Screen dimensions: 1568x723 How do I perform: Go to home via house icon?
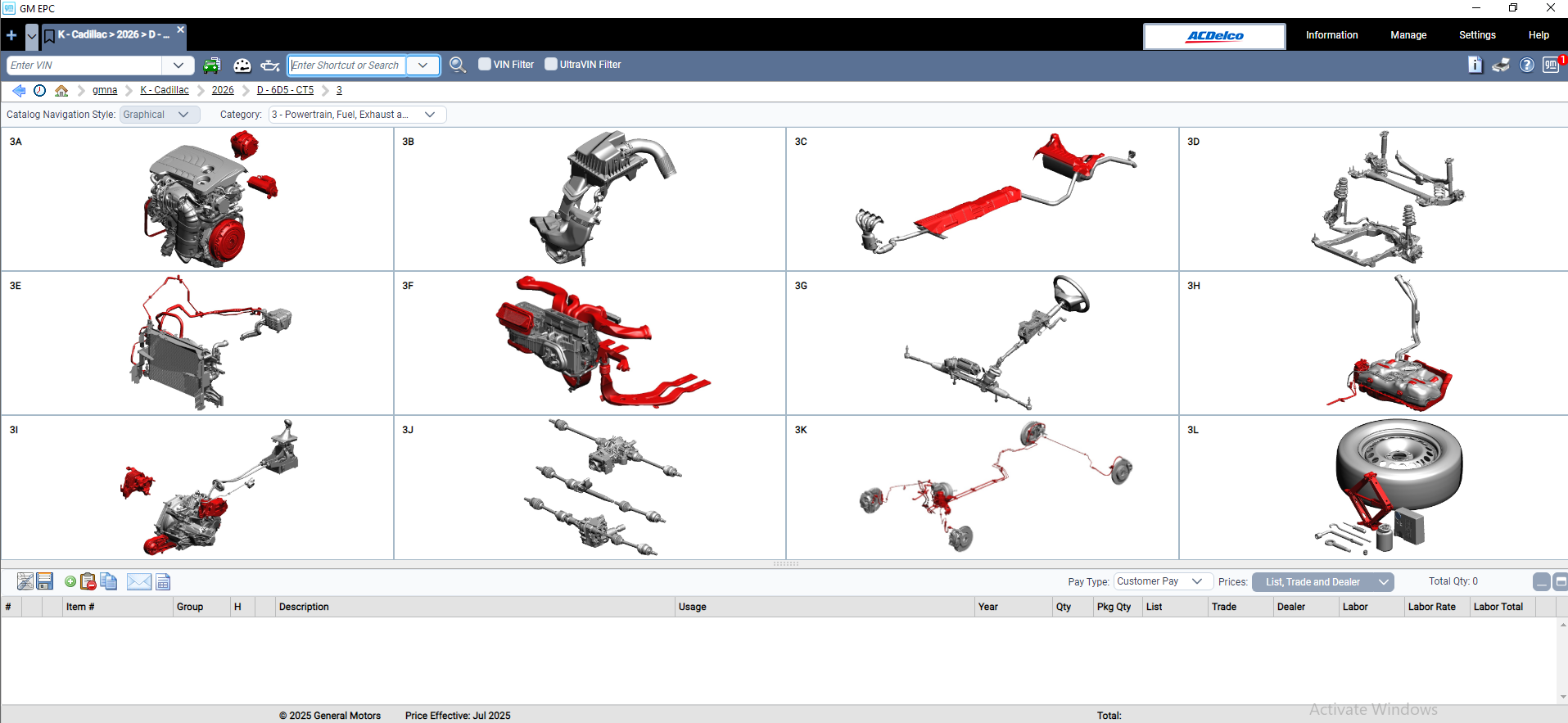(61, 90)
